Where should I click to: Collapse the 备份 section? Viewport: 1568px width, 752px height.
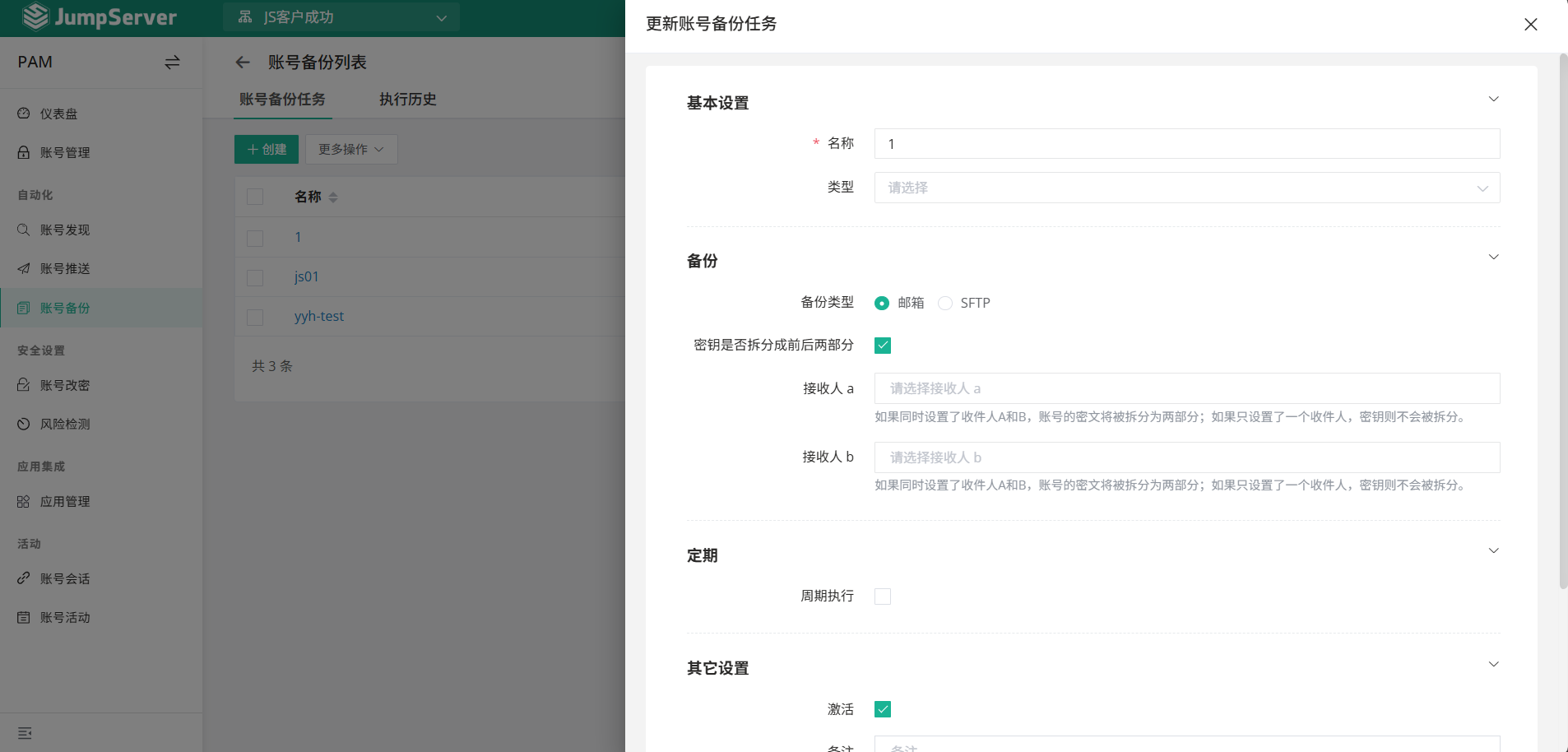click(x=1493, y=257)
